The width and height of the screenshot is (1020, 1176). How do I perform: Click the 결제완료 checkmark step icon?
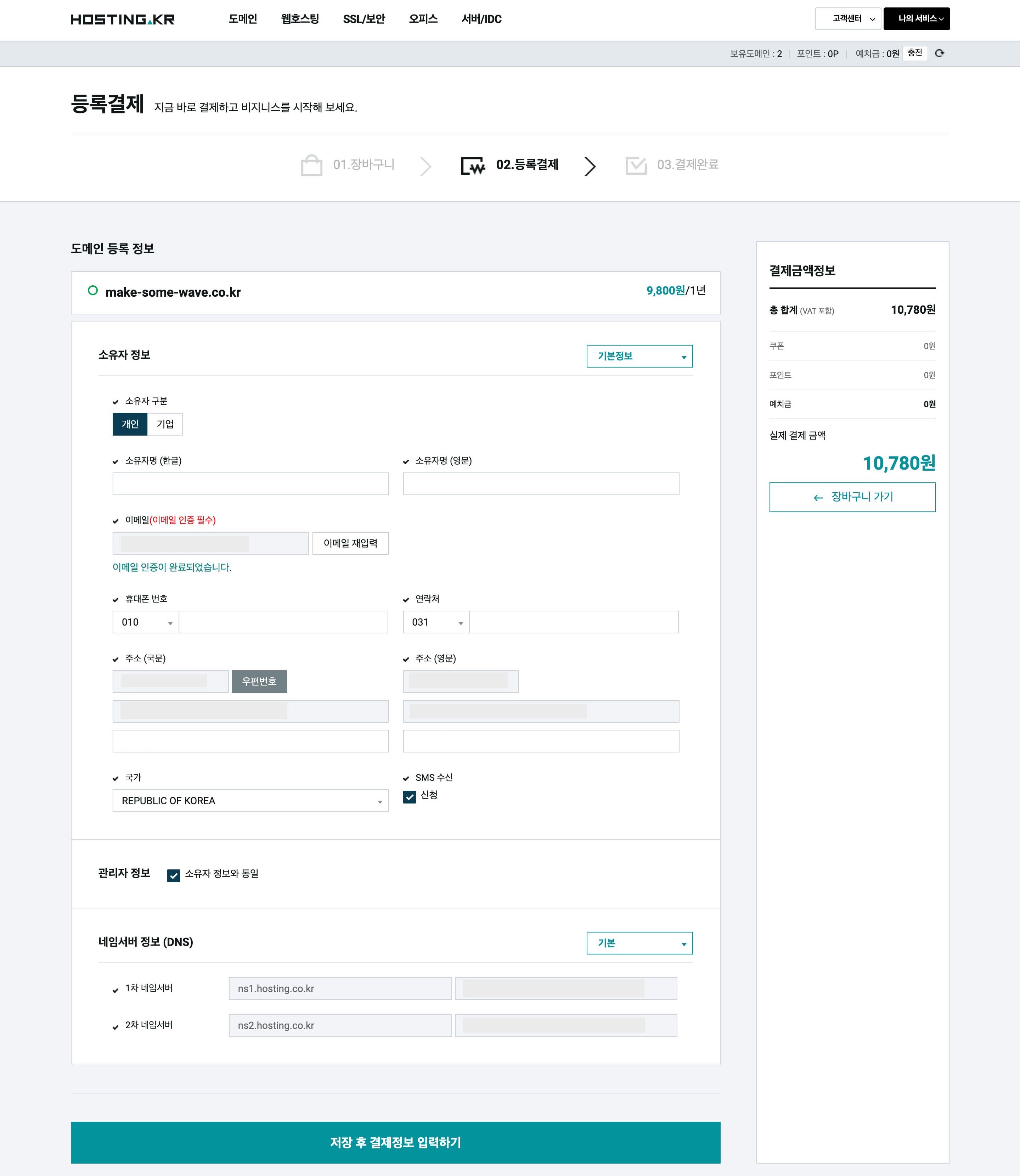(x=636, y=166)
